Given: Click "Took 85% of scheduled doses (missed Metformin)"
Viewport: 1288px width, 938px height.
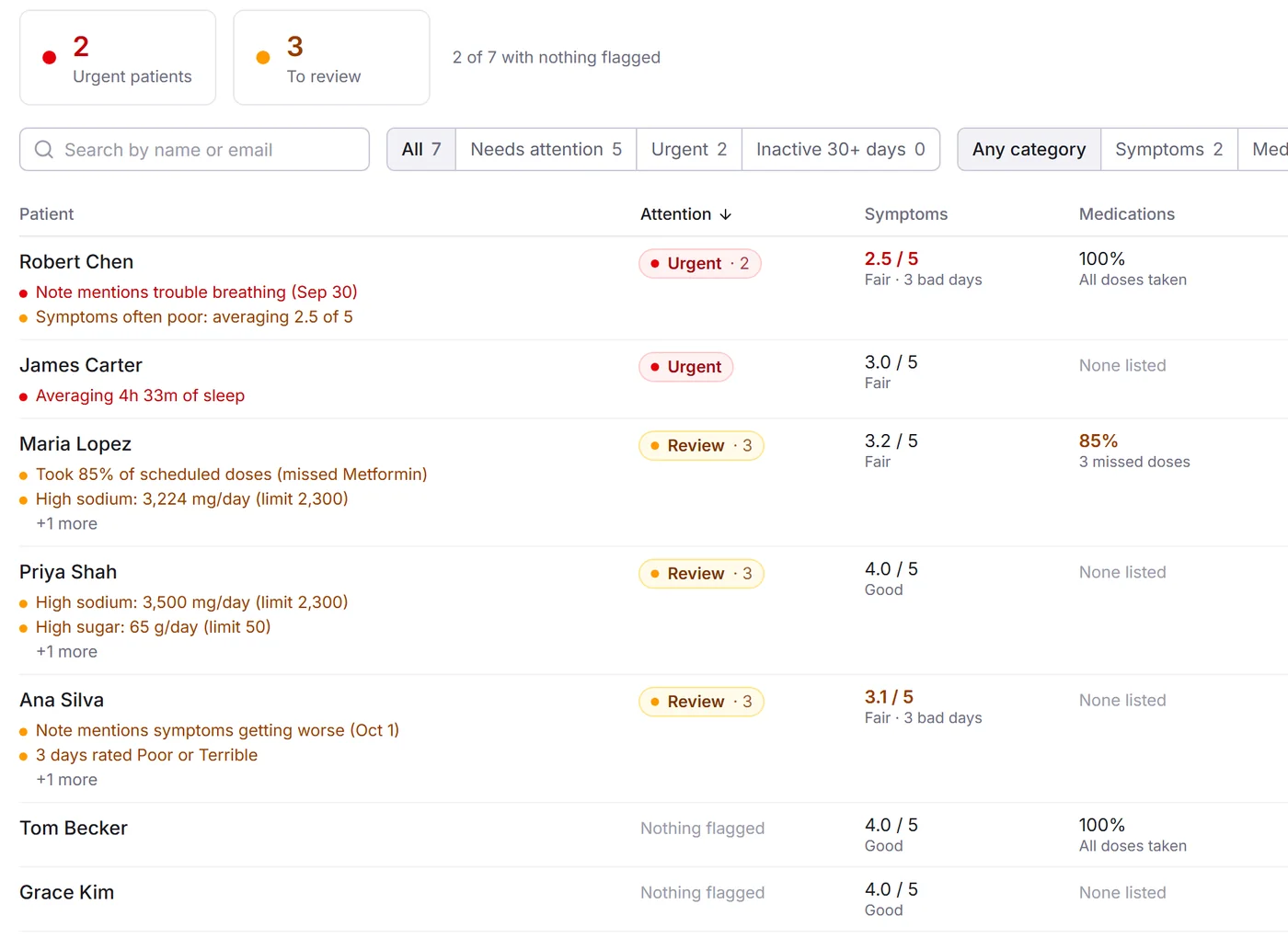Looking at the screenshot, I should pyautogui.click(x=232, y=474).
